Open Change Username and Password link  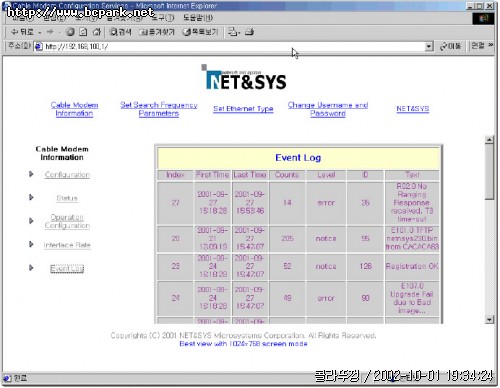coord(328,109)
